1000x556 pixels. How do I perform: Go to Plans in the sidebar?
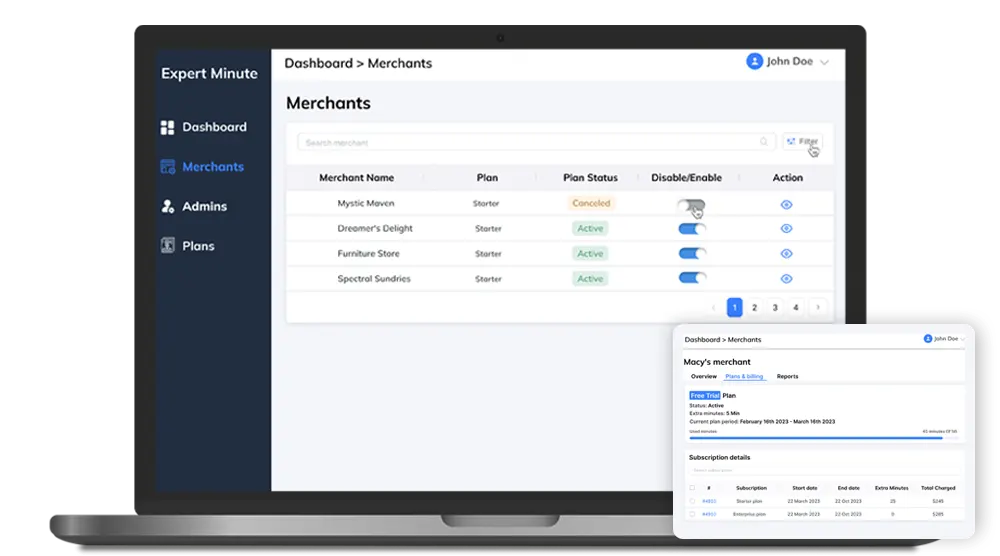188,245
